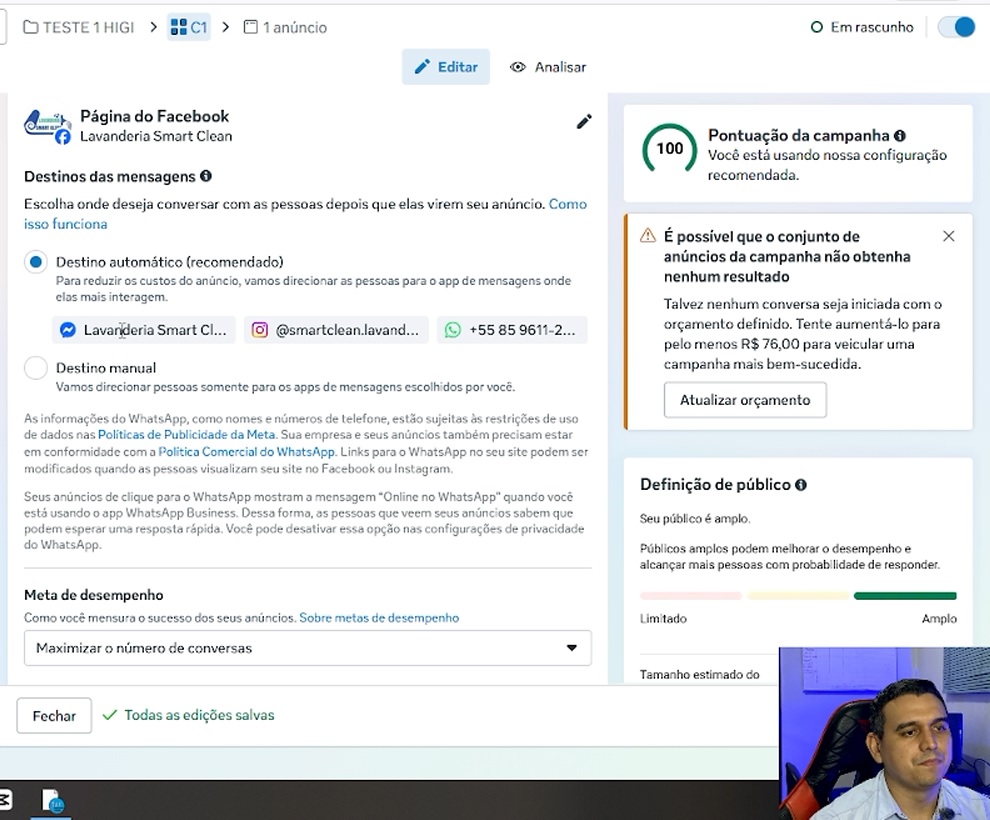This screenshot has height=820, width=990.
Task: Click the green checkmark by Todas as edições salvas
Action: tap(110, 715)
